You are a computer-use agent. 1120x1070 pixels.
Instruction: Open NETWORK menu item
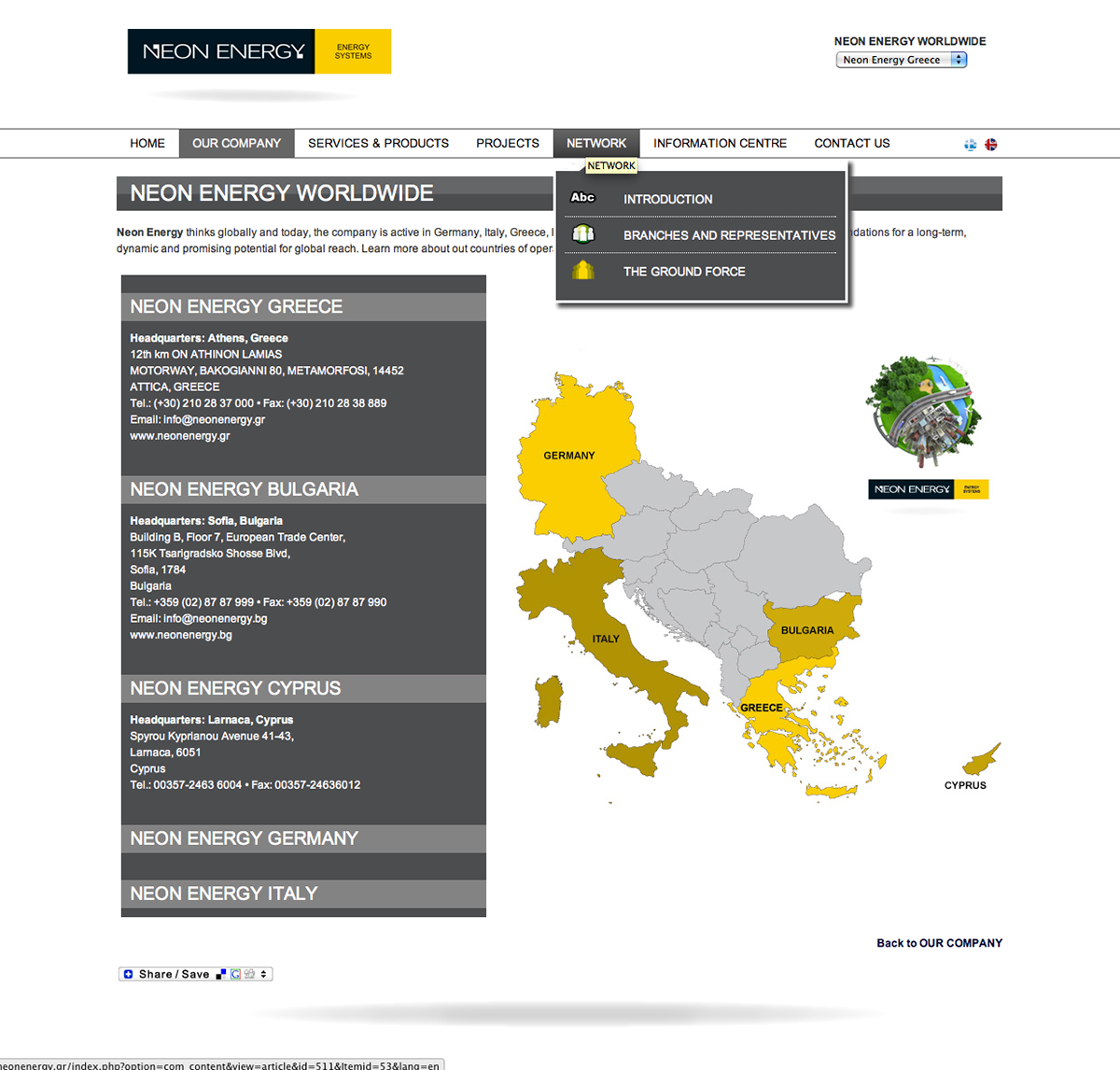(x=596, y=143)
